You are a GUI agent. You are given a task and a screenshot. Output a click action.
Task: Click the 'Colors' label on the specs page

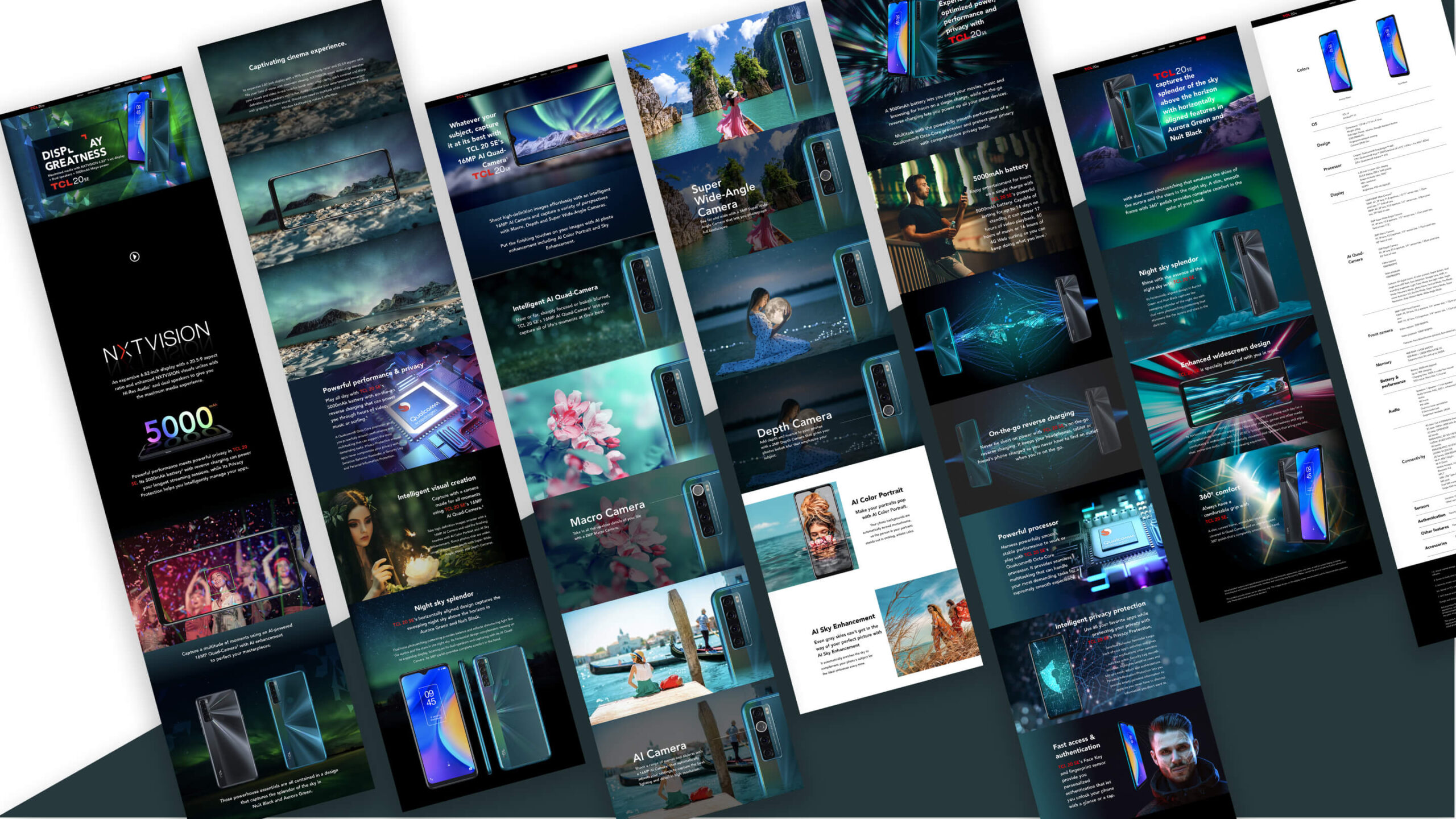click(1303, 69)
